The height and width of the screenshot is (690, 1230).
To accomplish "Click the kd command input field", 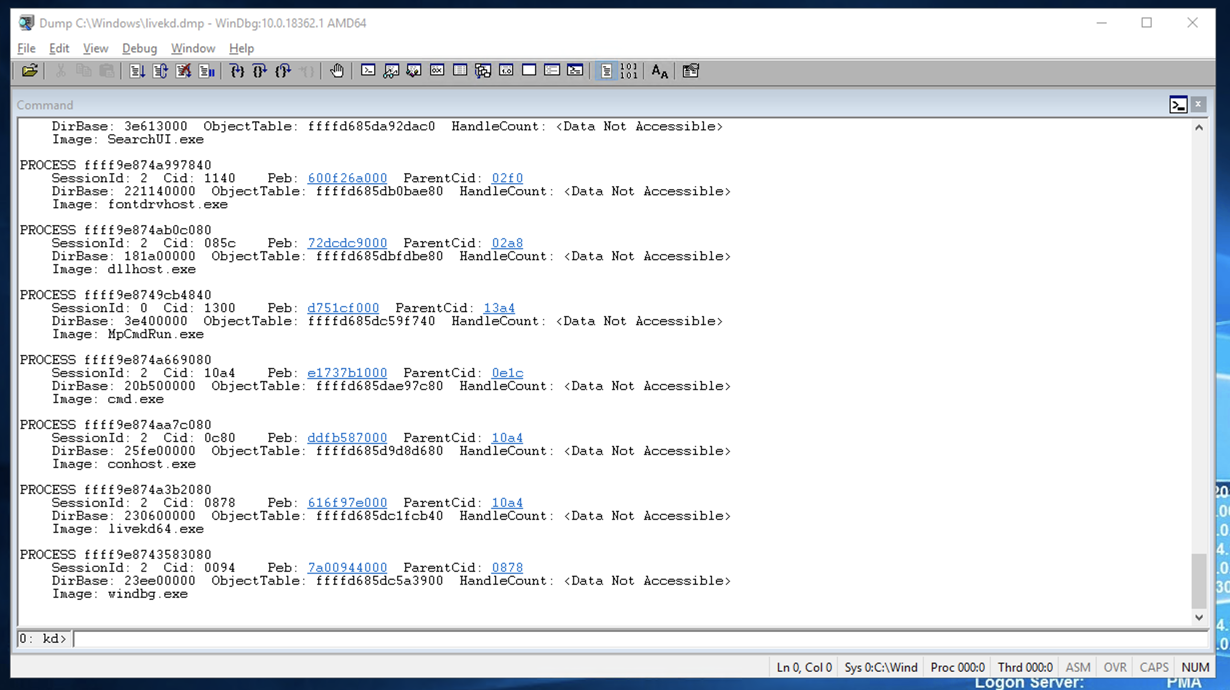I will [640, 638].
